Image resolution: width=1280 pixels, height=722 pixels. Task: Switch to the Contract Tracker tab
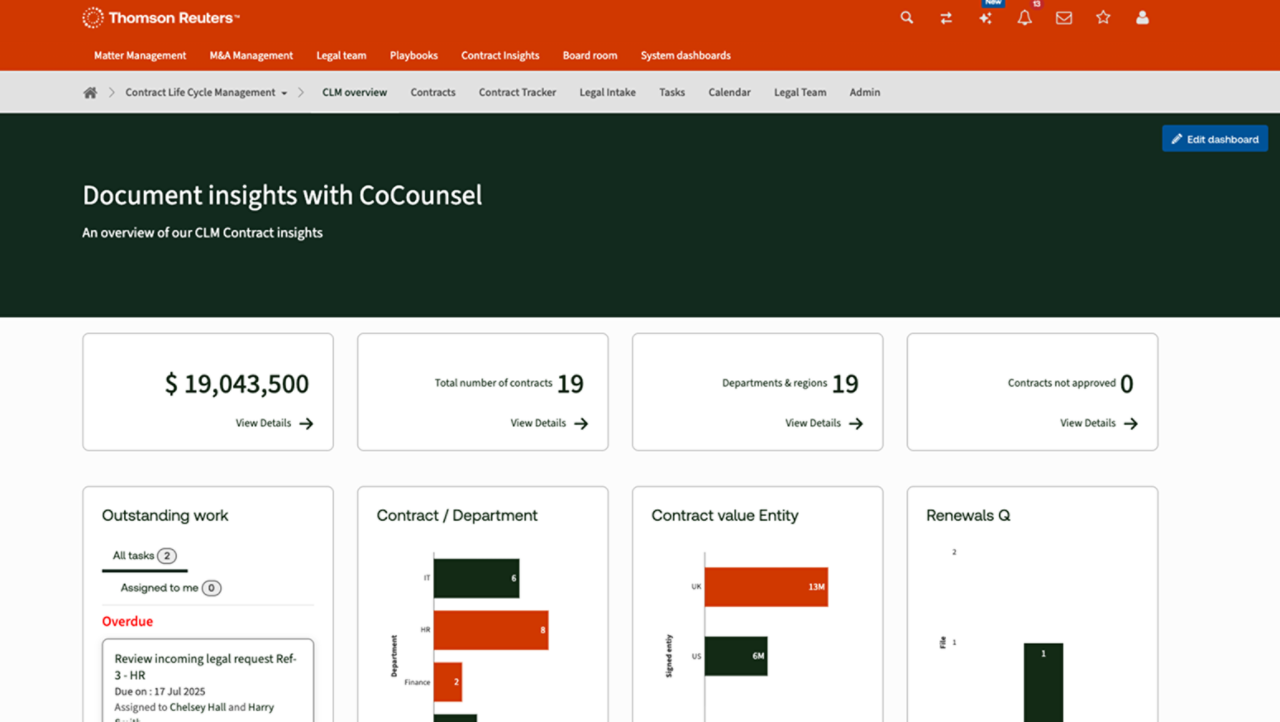coord(517,93)
